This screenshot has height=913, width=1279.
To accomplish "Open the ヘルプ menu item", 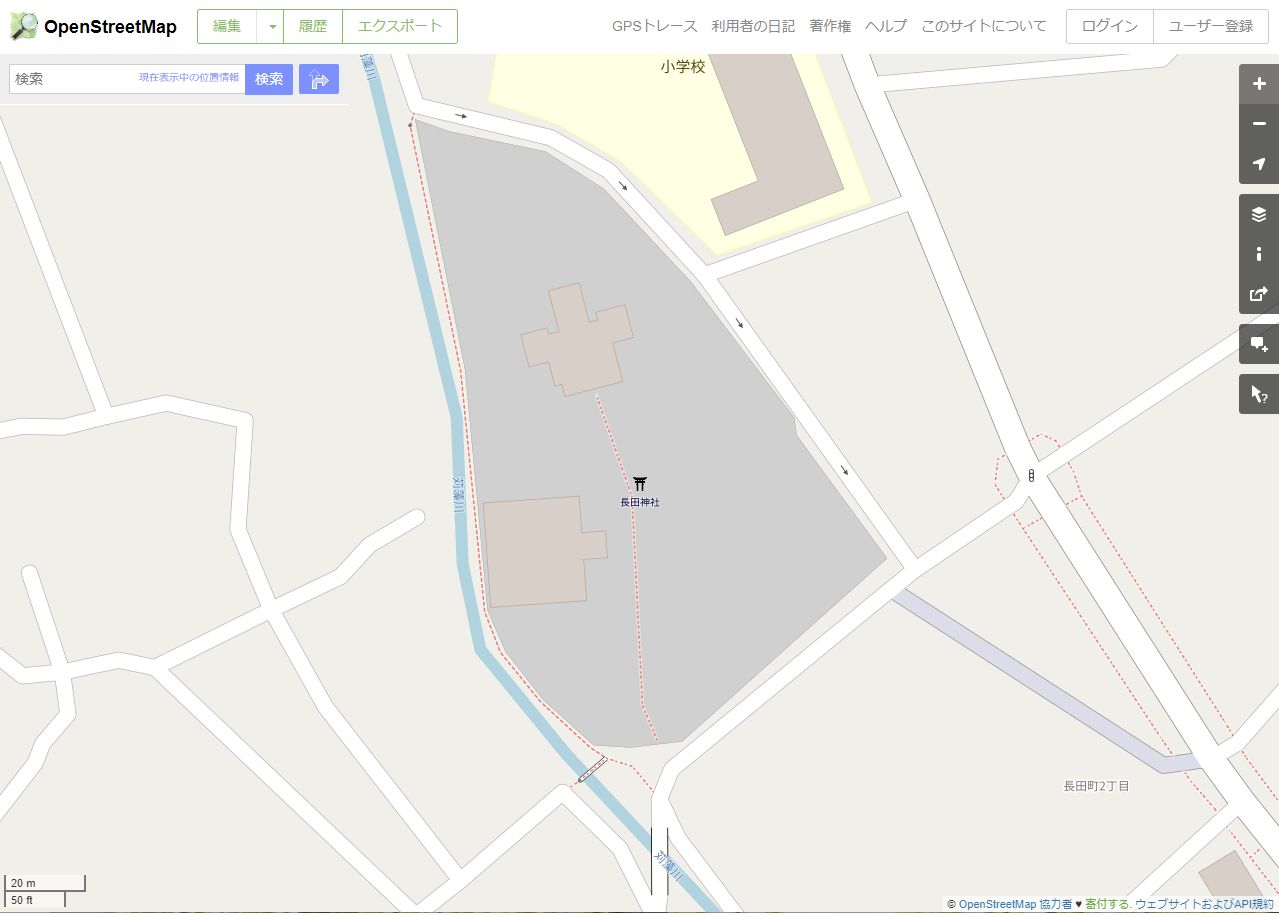I will pos(886,26).
